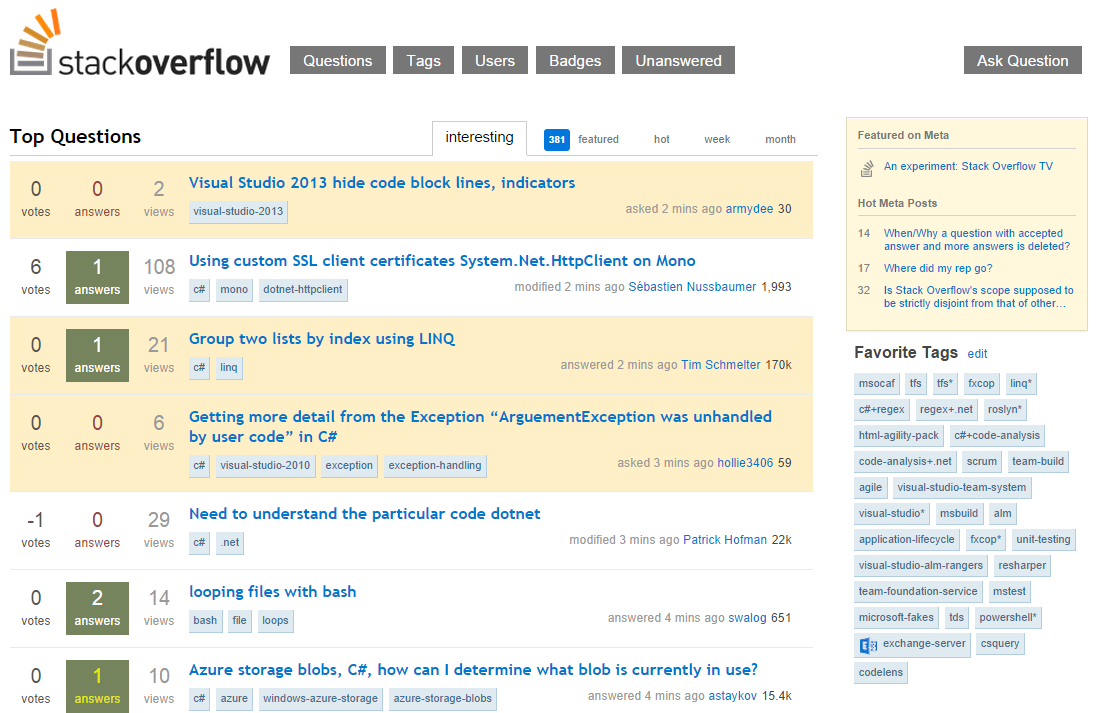1096x713 pixels.
Task: Open 'Where did my rep go?' post
Action: click(x=938, y=268)
